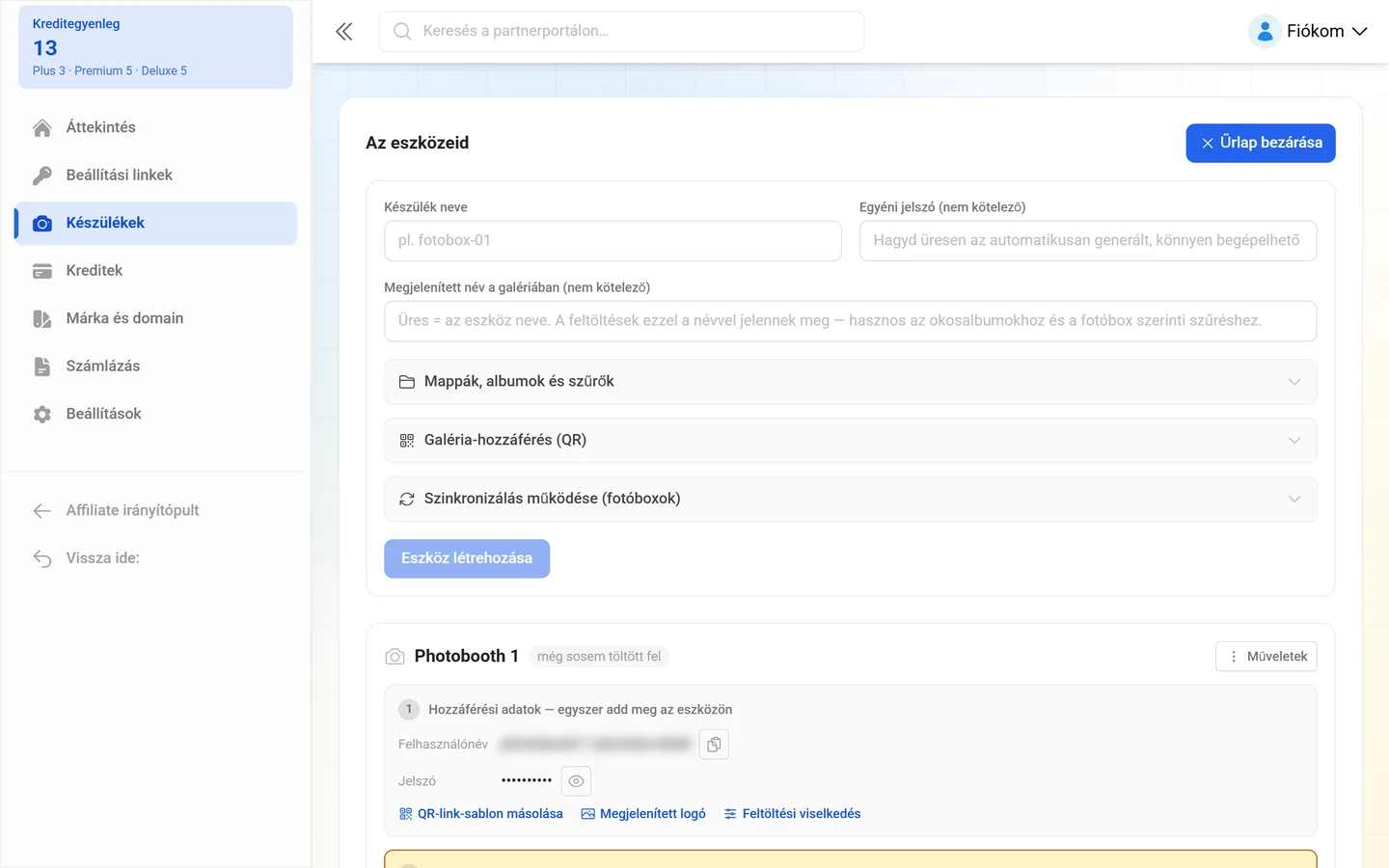Close the form with Űrlap bezárása
1389x868 pixels.
click(1261, 143)
